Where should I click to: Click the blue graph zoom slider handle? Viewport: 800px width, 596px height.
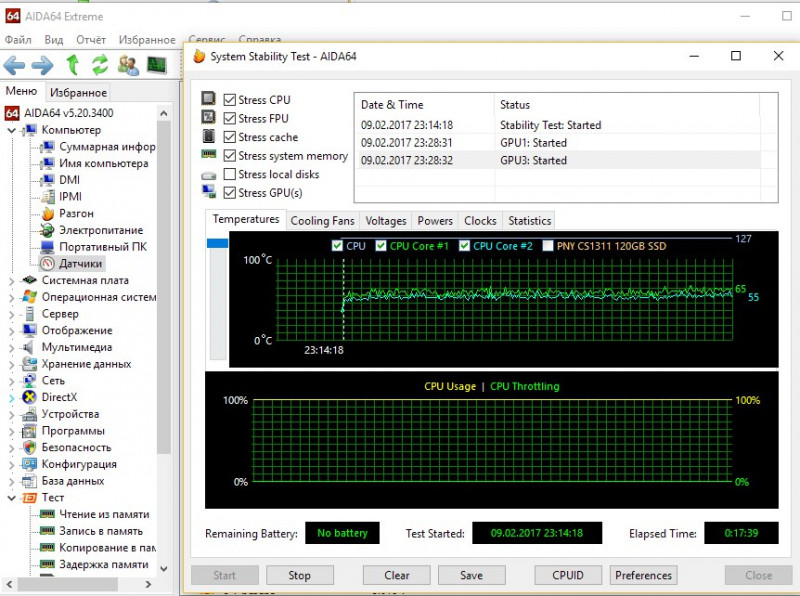click(x=217, y=243)
